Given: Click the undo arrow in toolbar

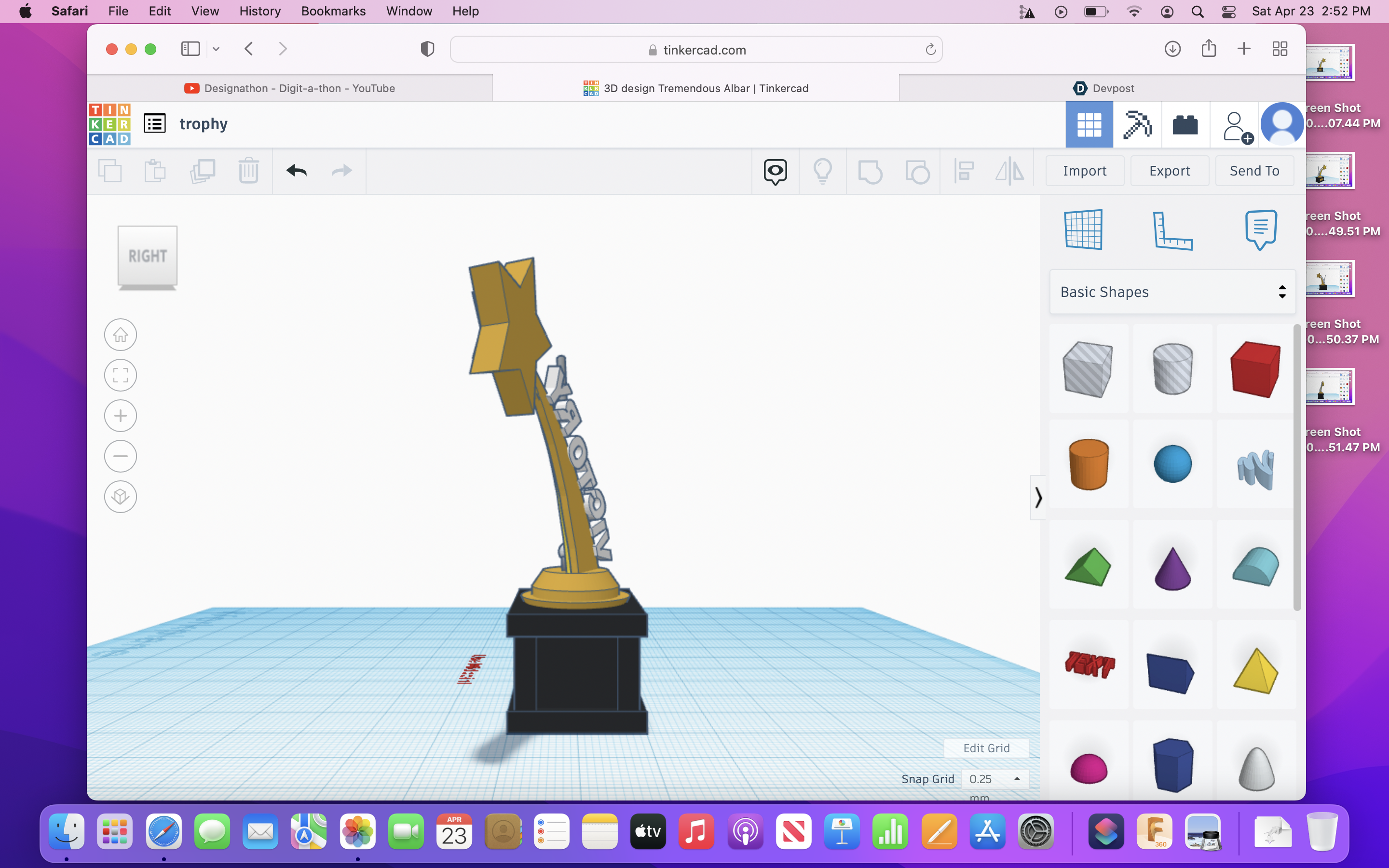Looking at the screenshot, I should pos(297,171).
